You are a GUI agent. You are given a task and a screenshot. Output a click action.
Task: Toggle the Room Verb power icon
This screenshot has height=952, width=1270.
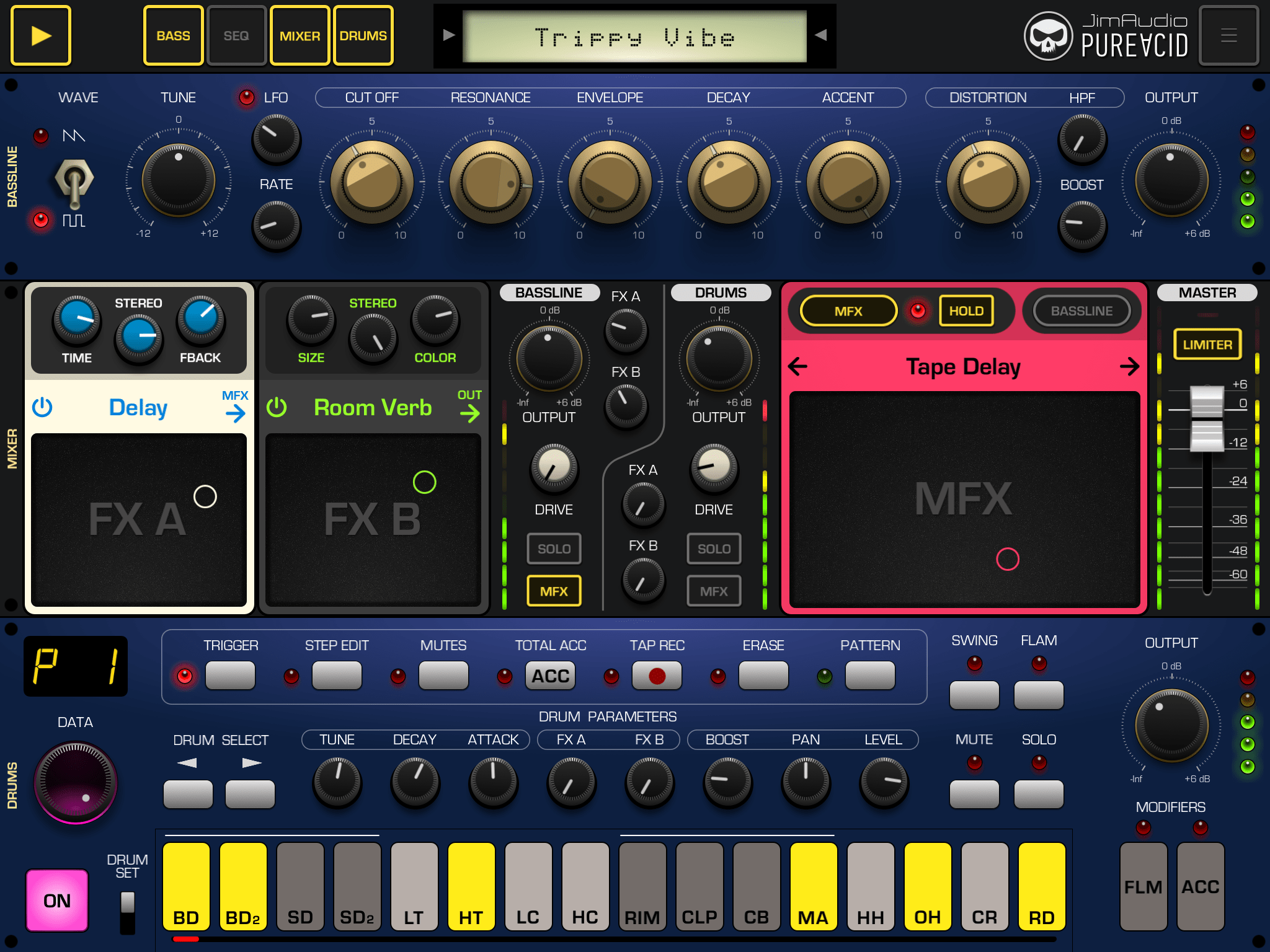(277, 407)
